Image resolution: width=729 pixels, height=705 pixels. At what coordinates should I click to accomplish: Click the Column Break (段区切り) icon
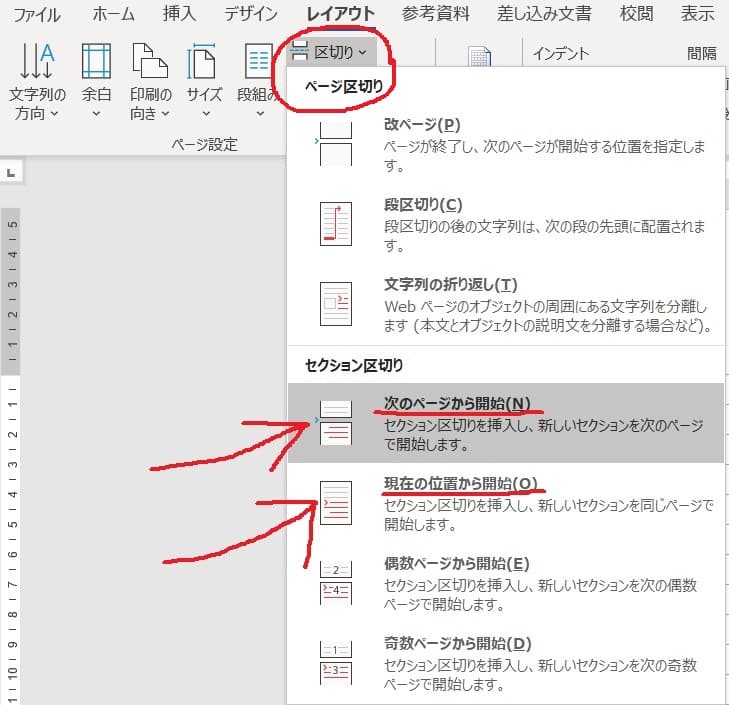tap(335, 222)
